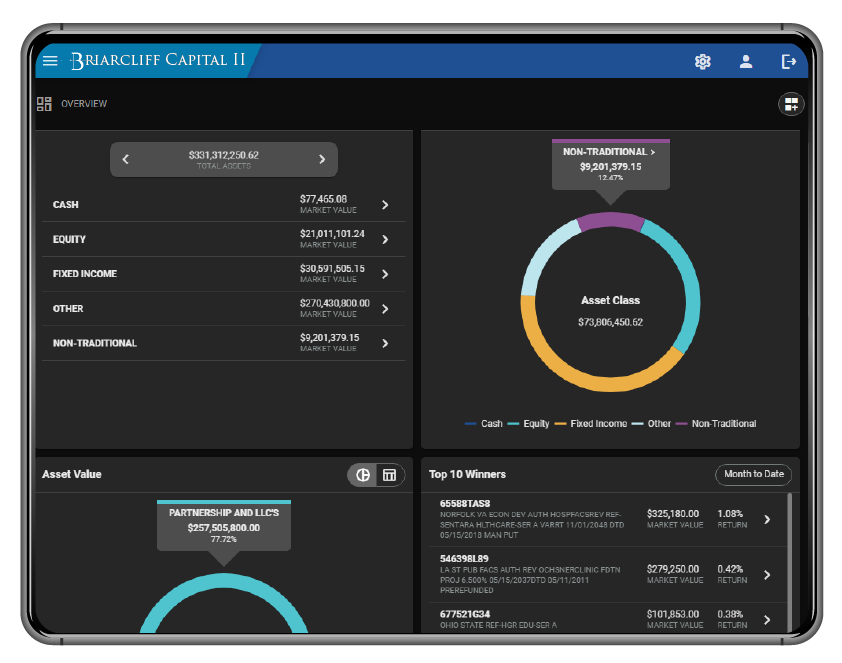
Task: Open the Month to Date filter
Action: (753, 475)
